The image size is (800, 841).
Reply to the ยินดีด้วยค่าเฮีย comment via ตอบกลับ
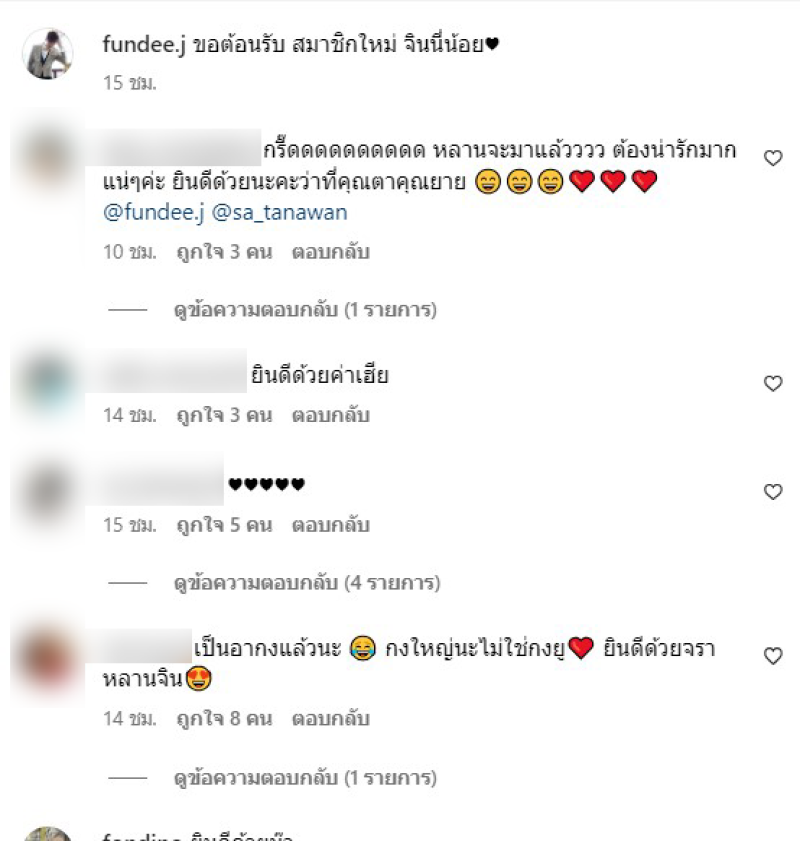point(331,415)
